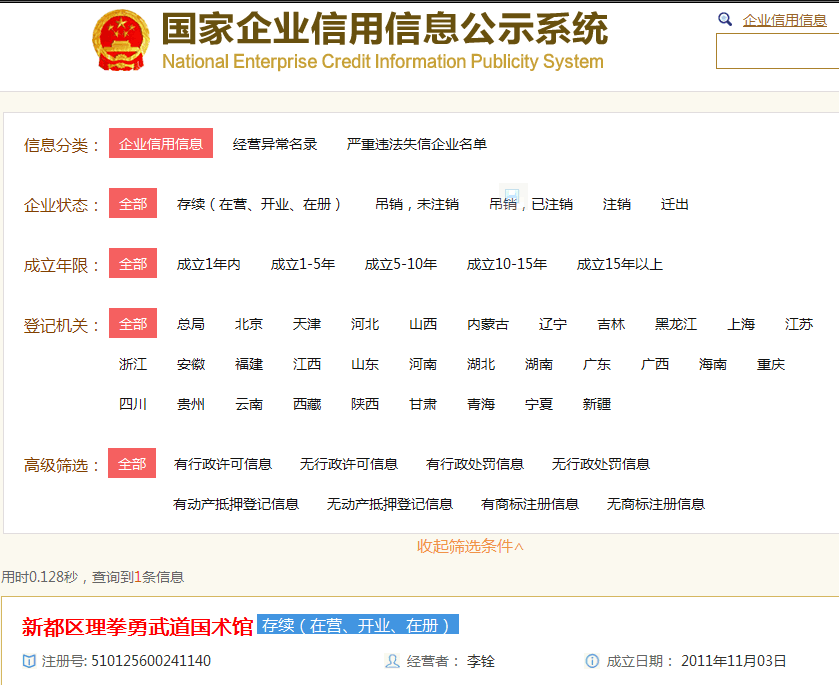
Task: Filter by 有行政许可信息
Action: click(x=223, y=464)
